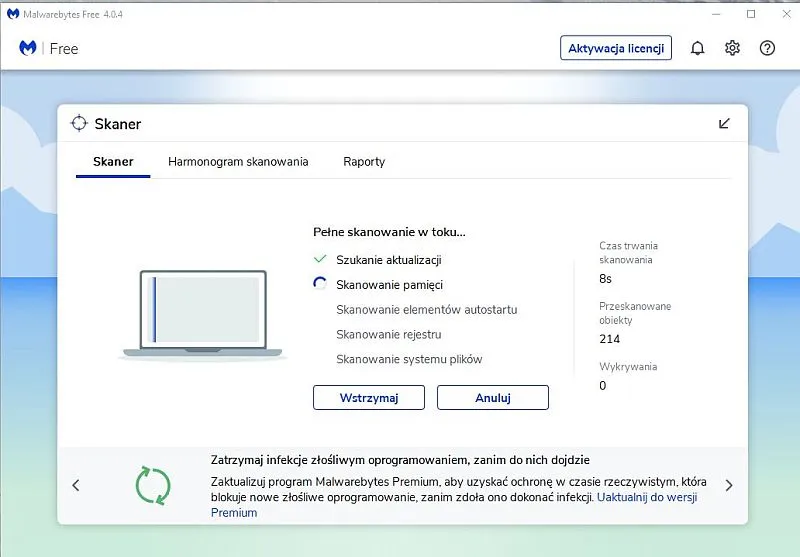Viewport: 800px width, 557px height.
Task: Click the Skanowanie systemu plików step
Action: 409,359
